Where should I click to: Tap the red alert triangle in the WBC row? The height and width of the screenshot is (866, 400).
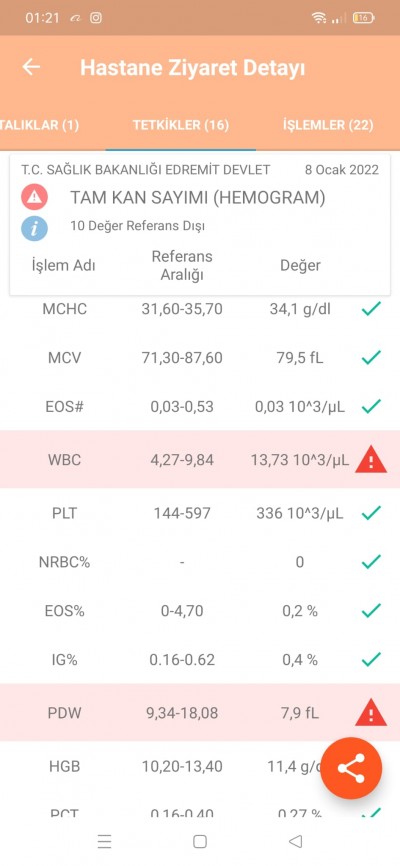tap(371, 460)
